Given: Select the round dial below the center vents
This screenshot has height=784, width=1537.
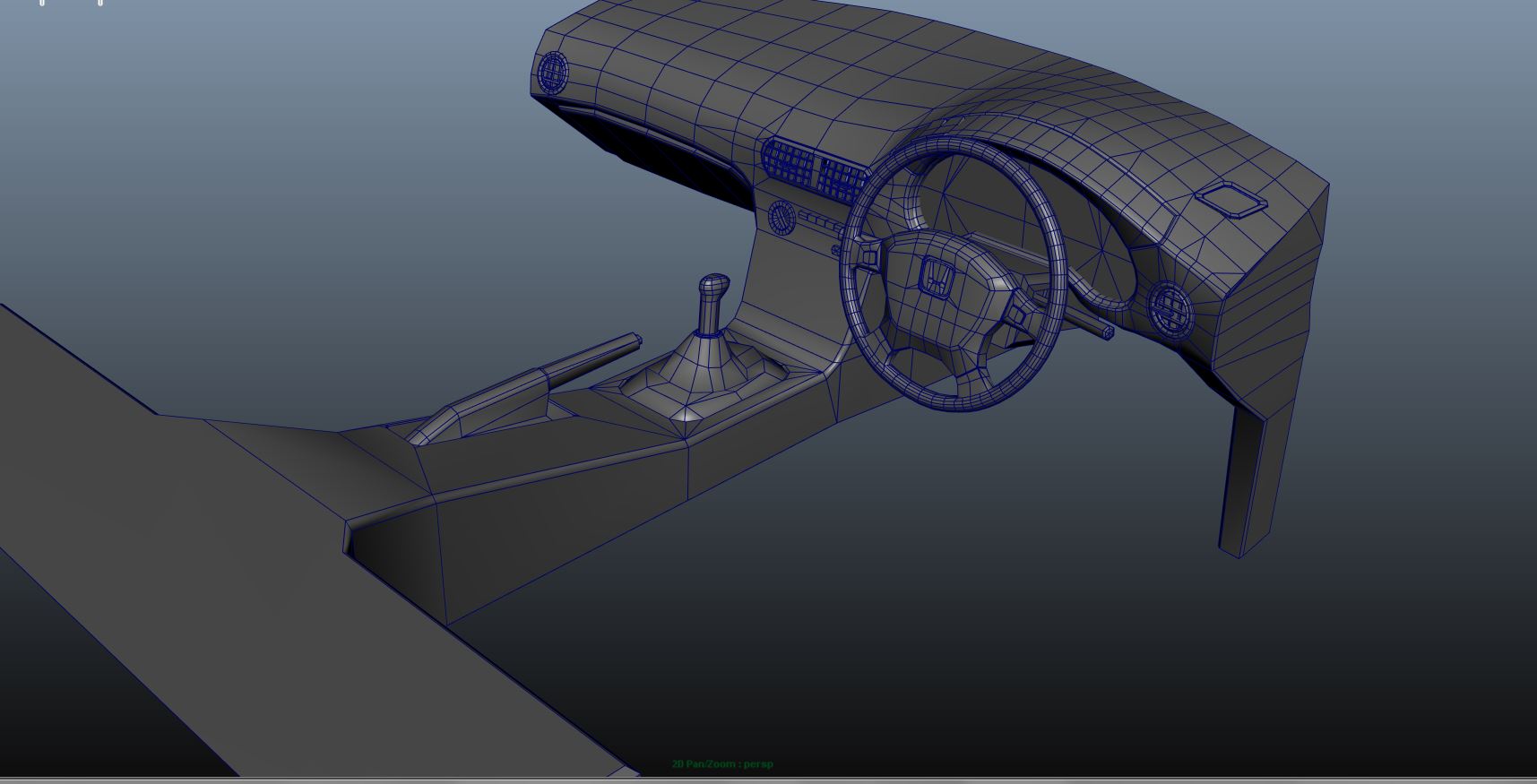Looking at the screenshot, I should click(781, 218).
